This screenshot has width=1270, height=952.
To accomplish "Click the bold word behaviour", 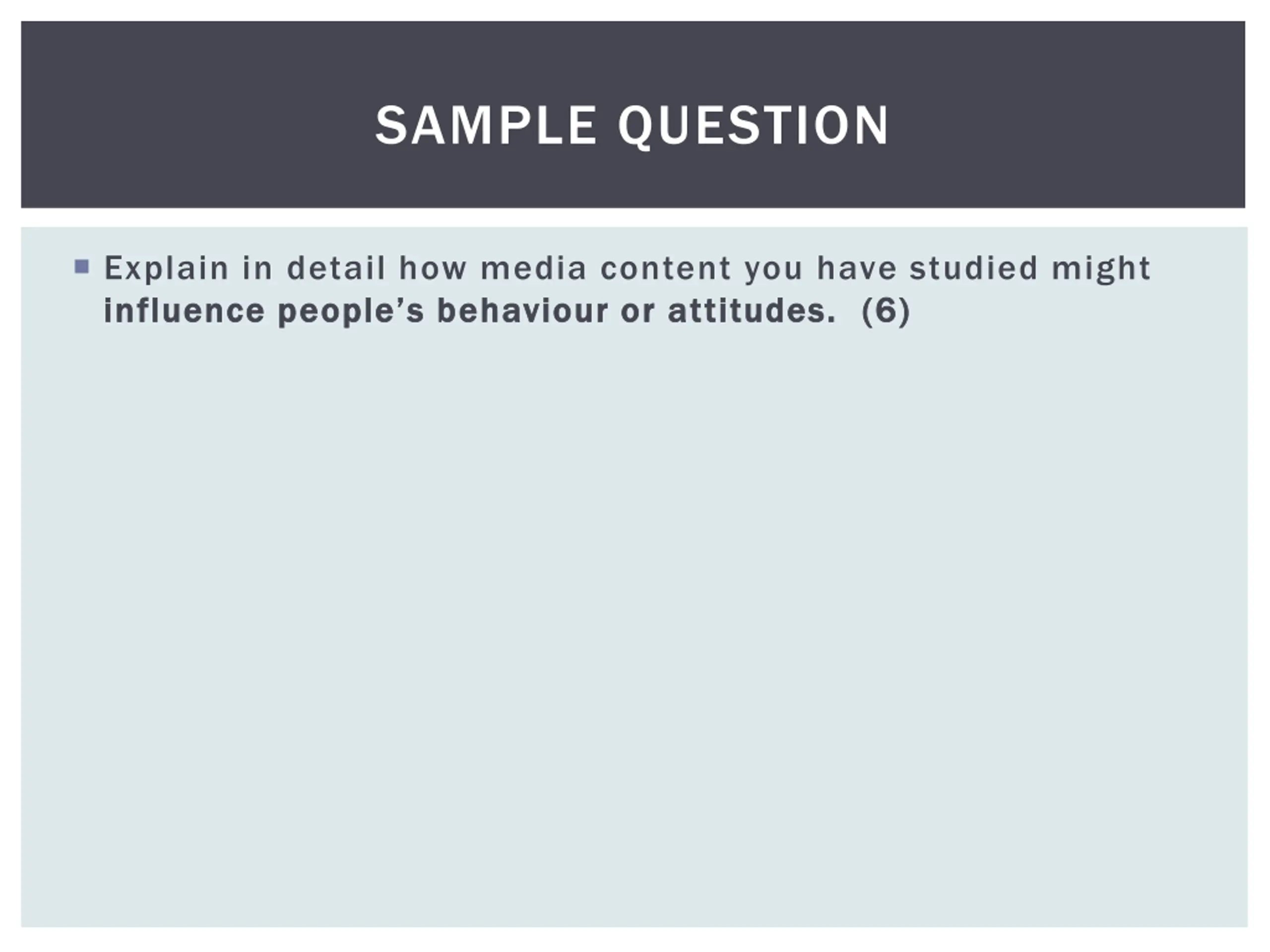I will pyautogui.click(x=522, y=310).
